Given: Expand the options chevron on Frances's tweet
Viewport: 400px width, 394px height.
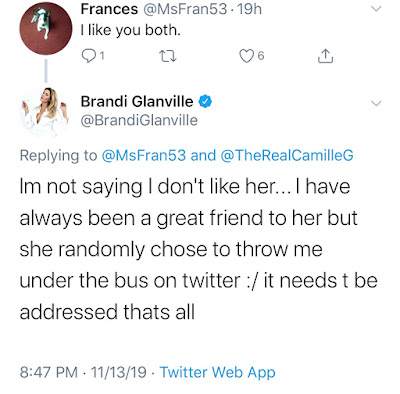Looking at the screenshot, I should pos(376,9).
